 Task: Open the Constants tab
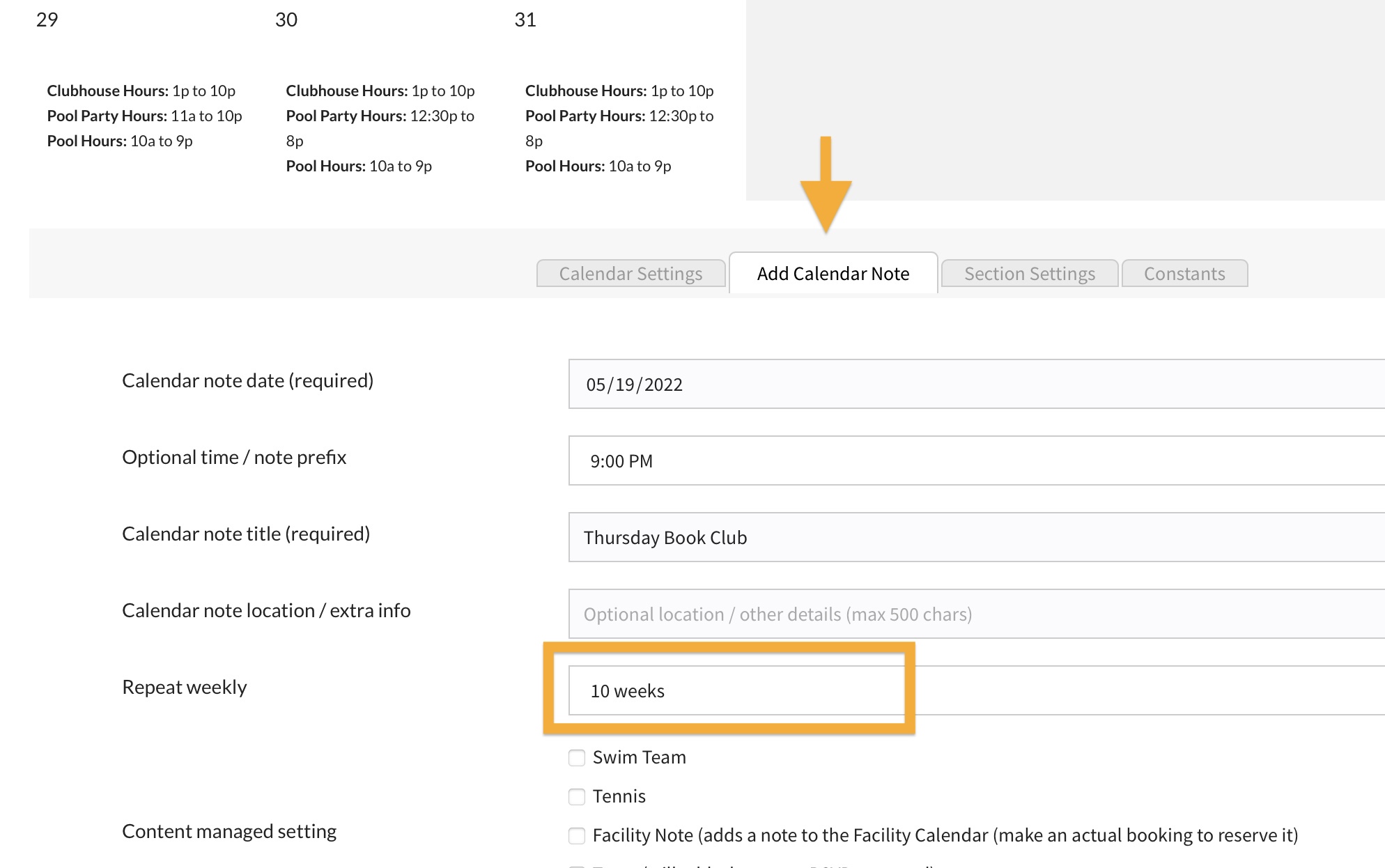point(1184,274)
